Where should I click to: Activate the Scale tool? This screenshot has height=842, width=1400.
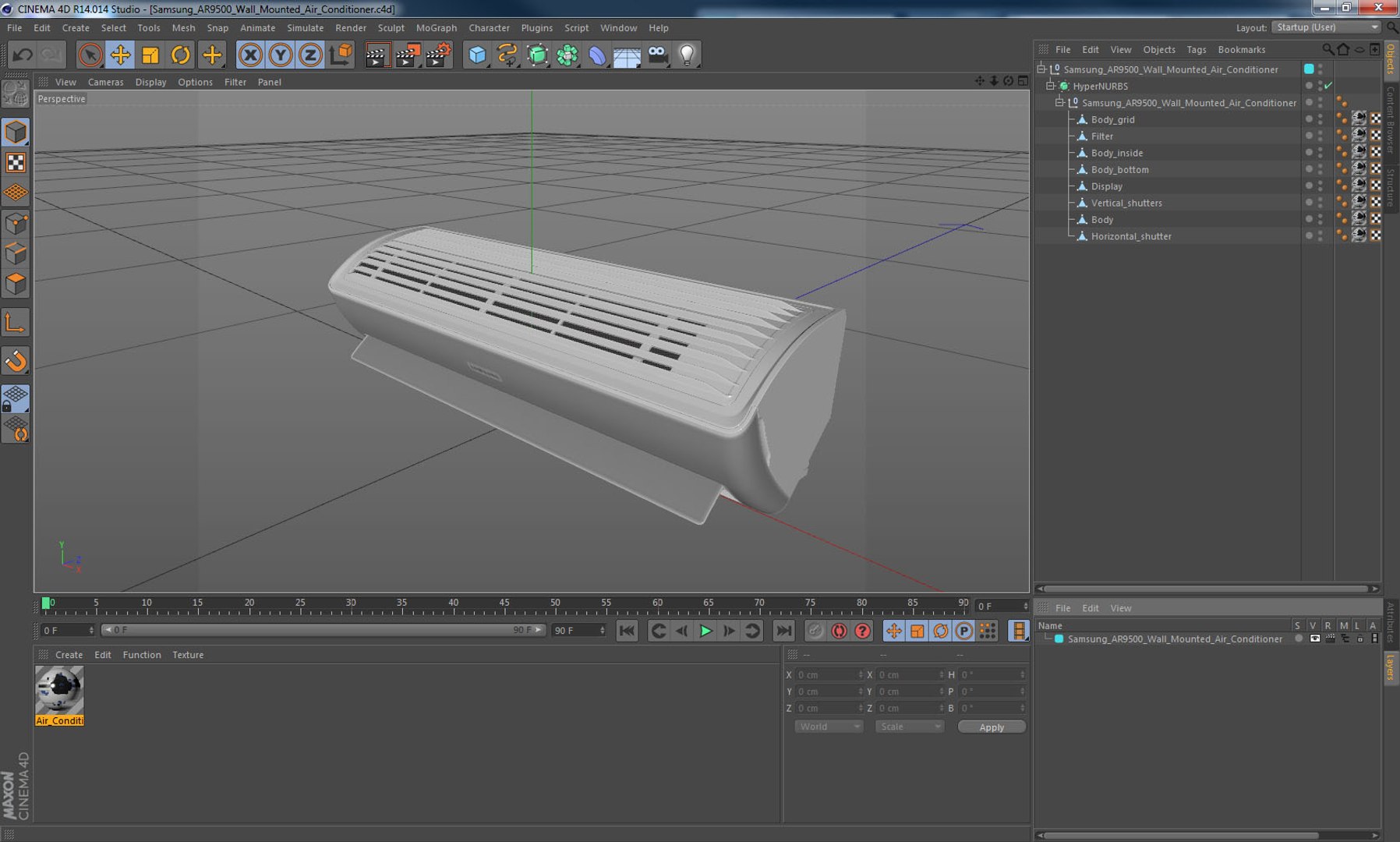click(x=150, y=55)
